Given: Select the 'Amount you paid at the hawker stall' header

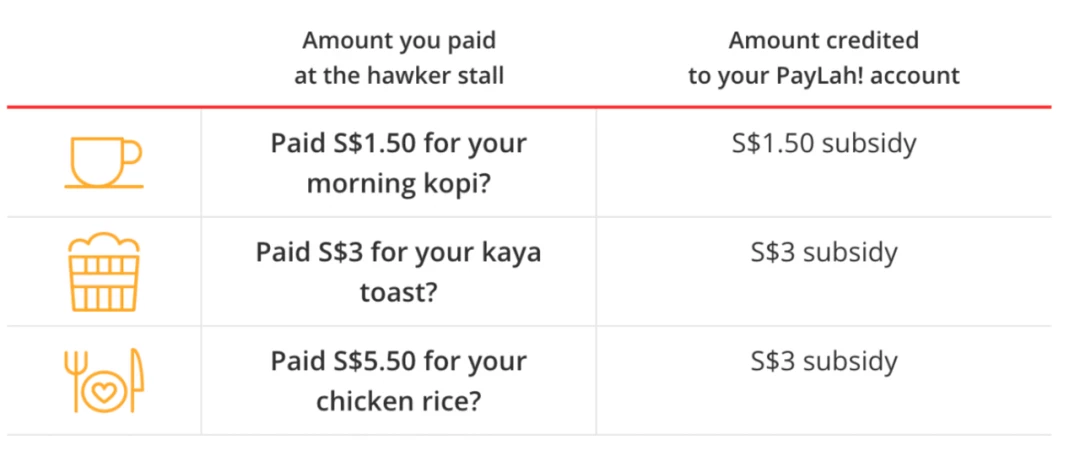Looking at the screenshot, I should click(399, 58).
